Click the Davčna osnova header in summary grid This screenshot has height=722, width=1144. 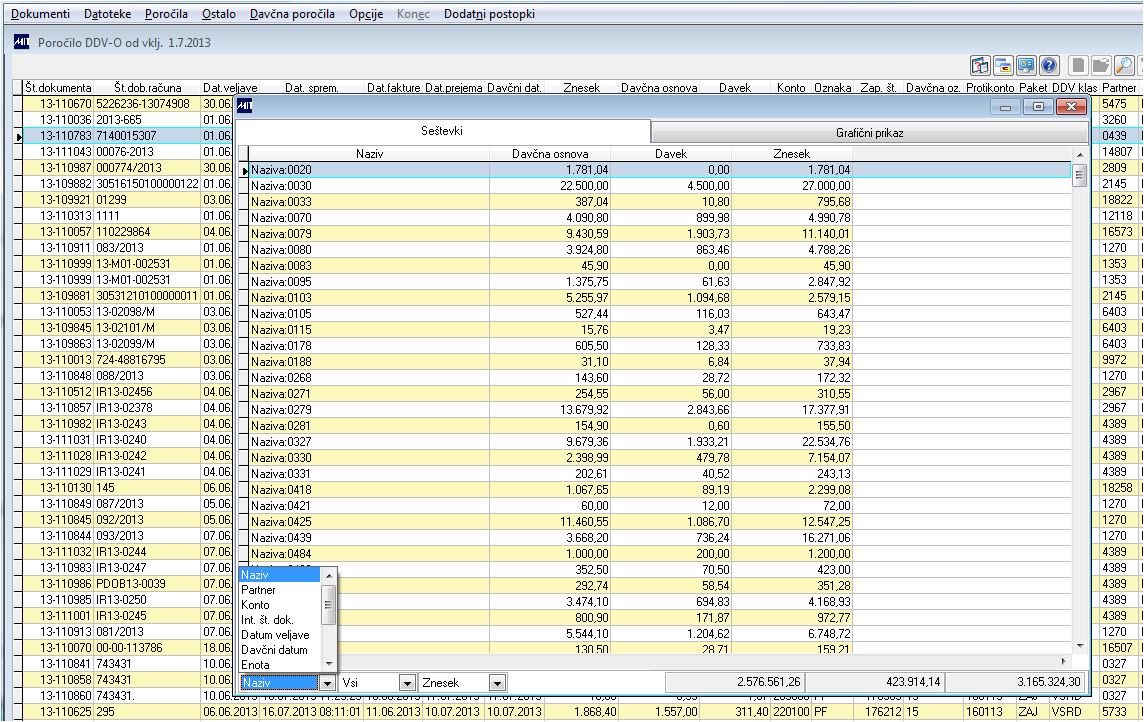(x=550, y=154)
